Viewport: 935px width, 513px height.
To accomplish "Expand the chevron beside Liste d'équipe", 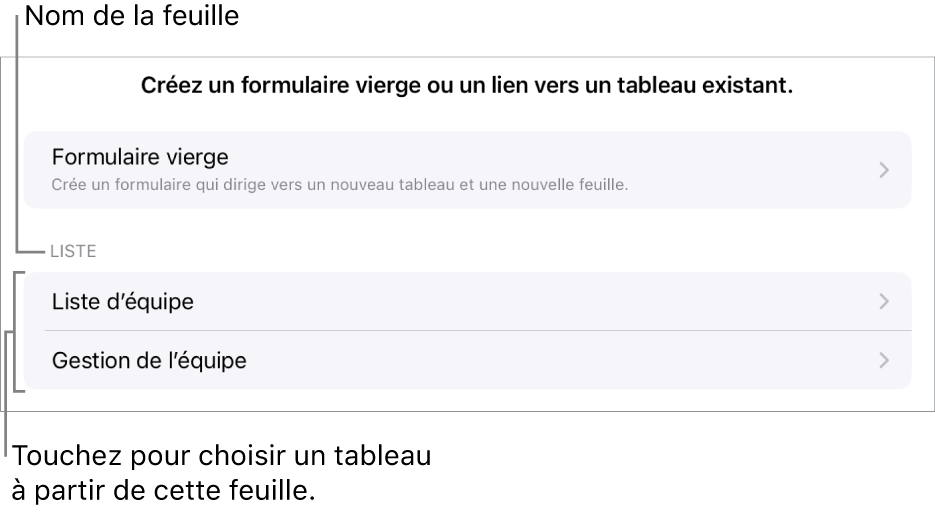I will click(883, 301).
